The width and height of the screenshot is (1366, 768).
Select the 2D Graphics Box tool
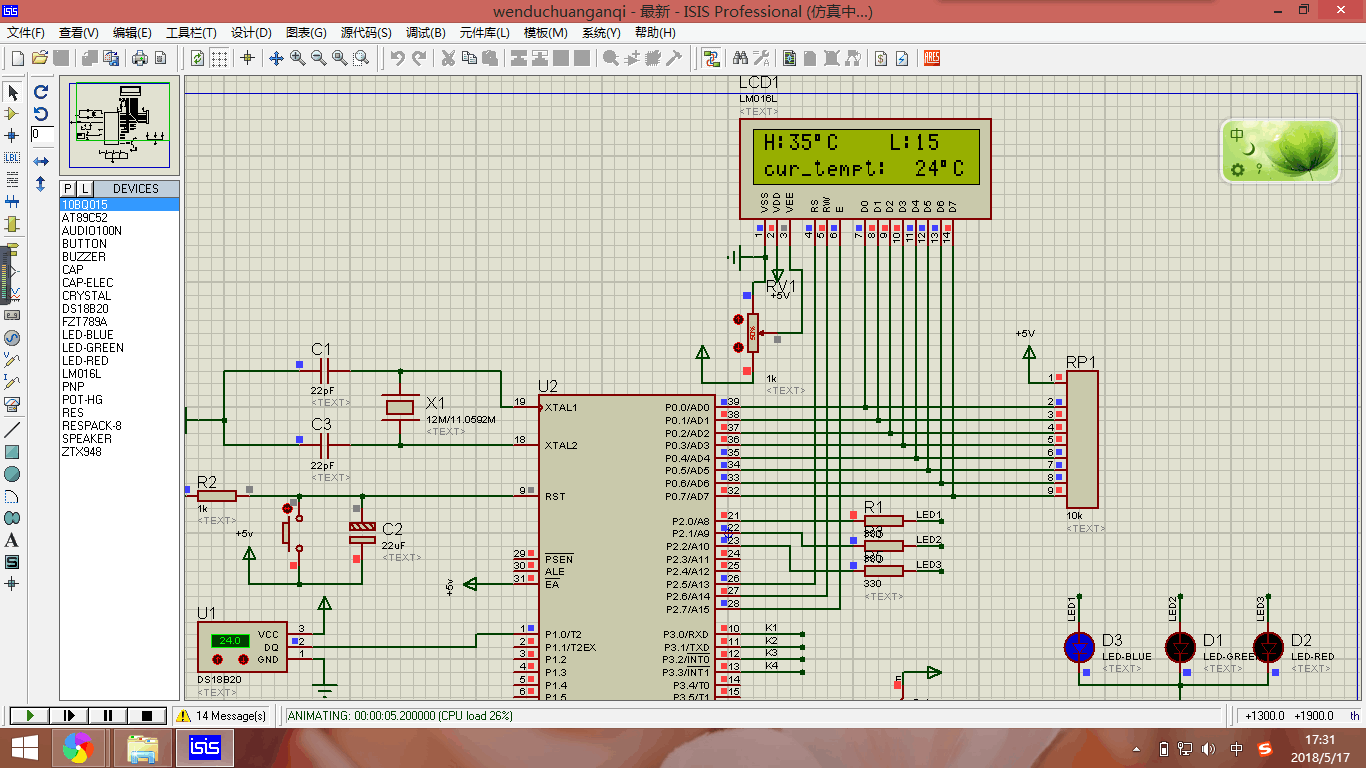tap(13, 452)
